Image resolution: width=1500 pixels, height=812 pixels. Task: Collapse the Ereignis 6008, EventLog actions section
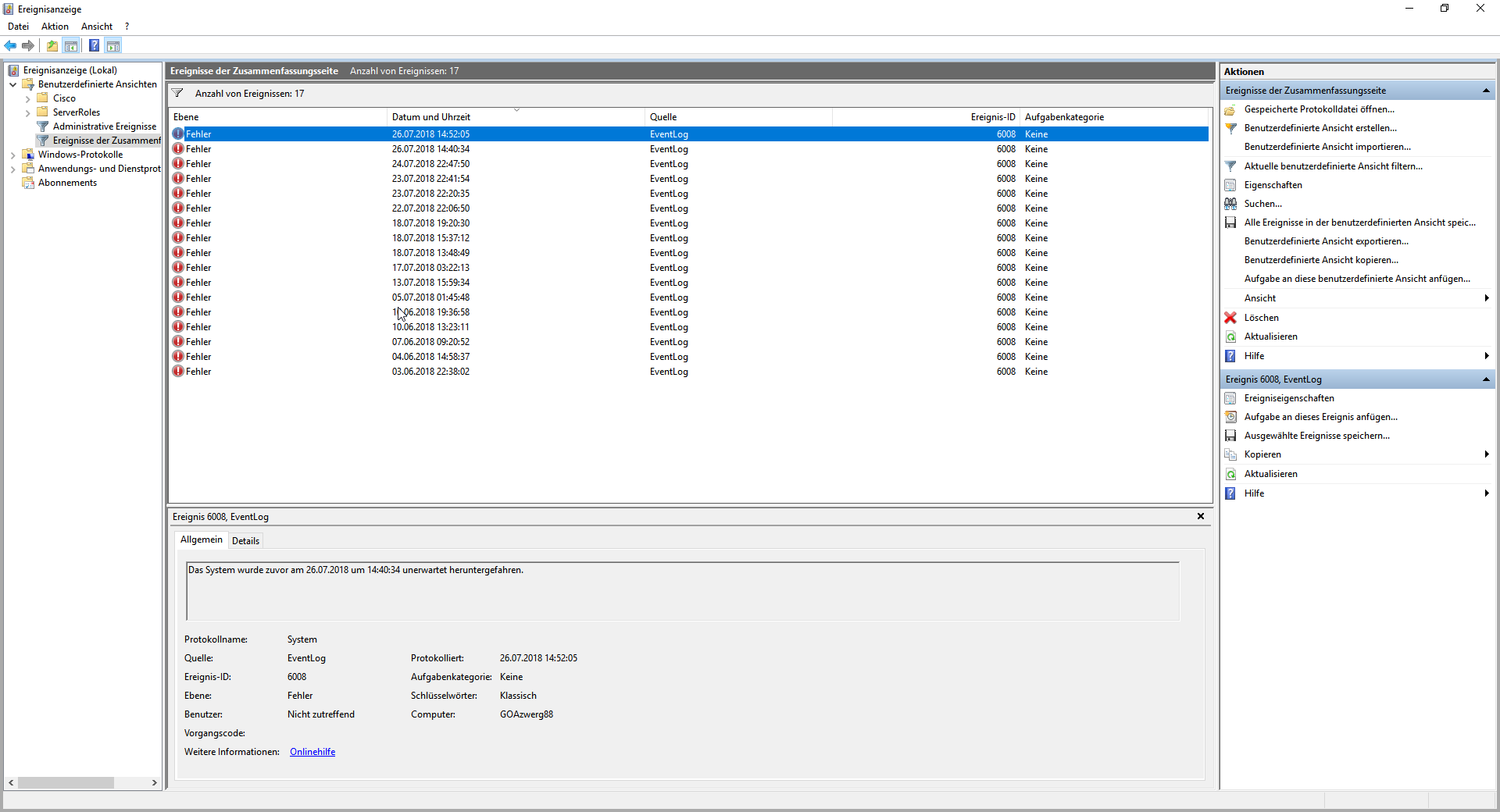1485,379
